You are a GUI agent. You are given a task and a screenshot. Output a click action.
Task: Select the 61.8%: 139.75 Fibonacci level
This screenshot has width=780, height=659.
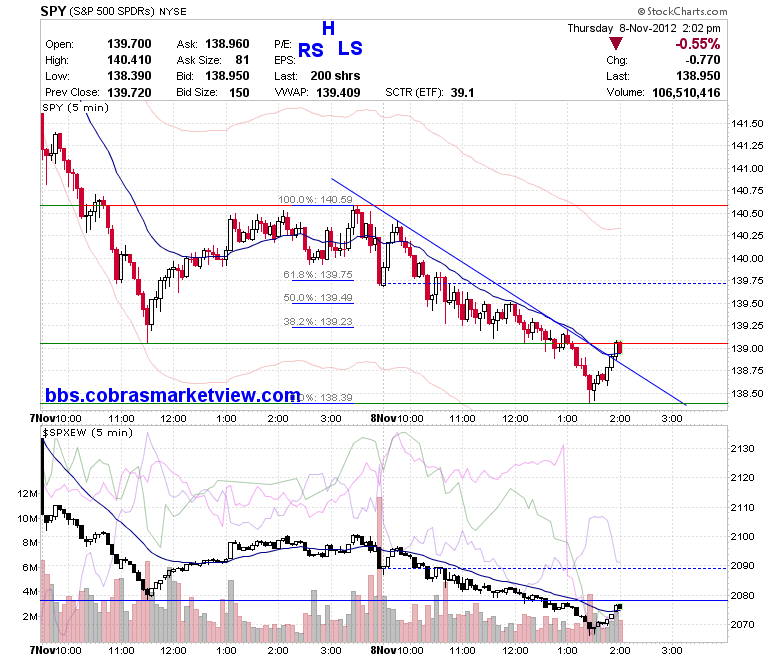[318, 275]
